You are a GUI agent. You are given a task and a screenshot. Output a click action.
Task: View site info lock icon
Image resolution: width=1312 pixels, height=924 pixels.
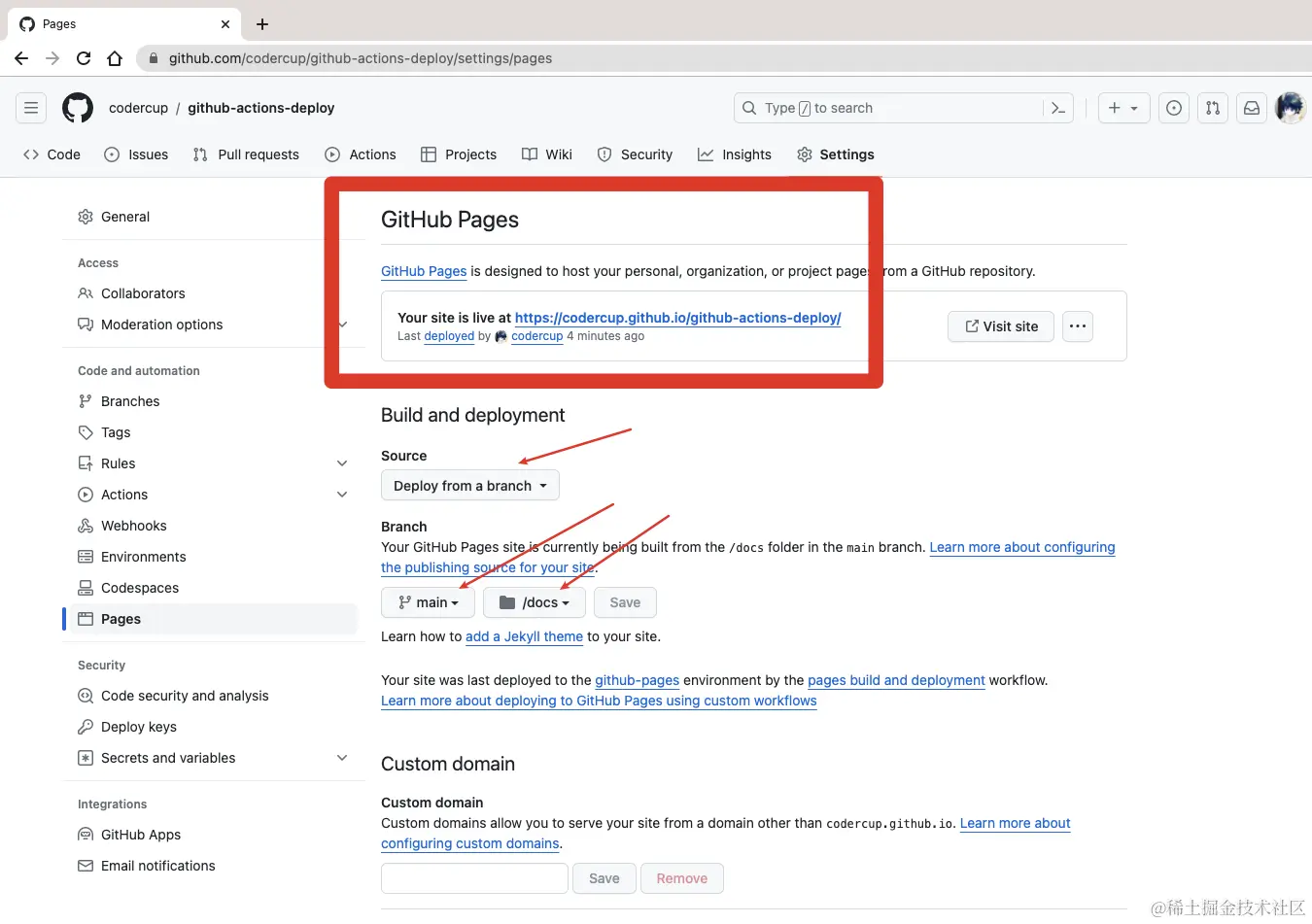(153, 58)
